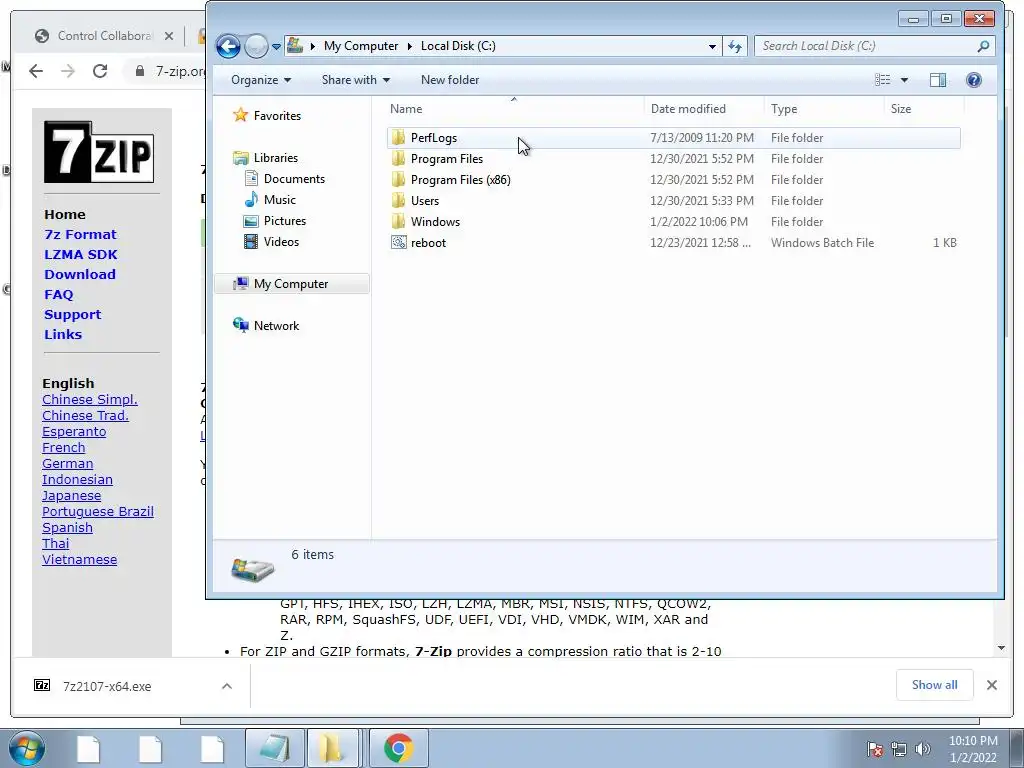Select the Program Files (x86) folder icon

pyautogui.click(x=398, y=180)
